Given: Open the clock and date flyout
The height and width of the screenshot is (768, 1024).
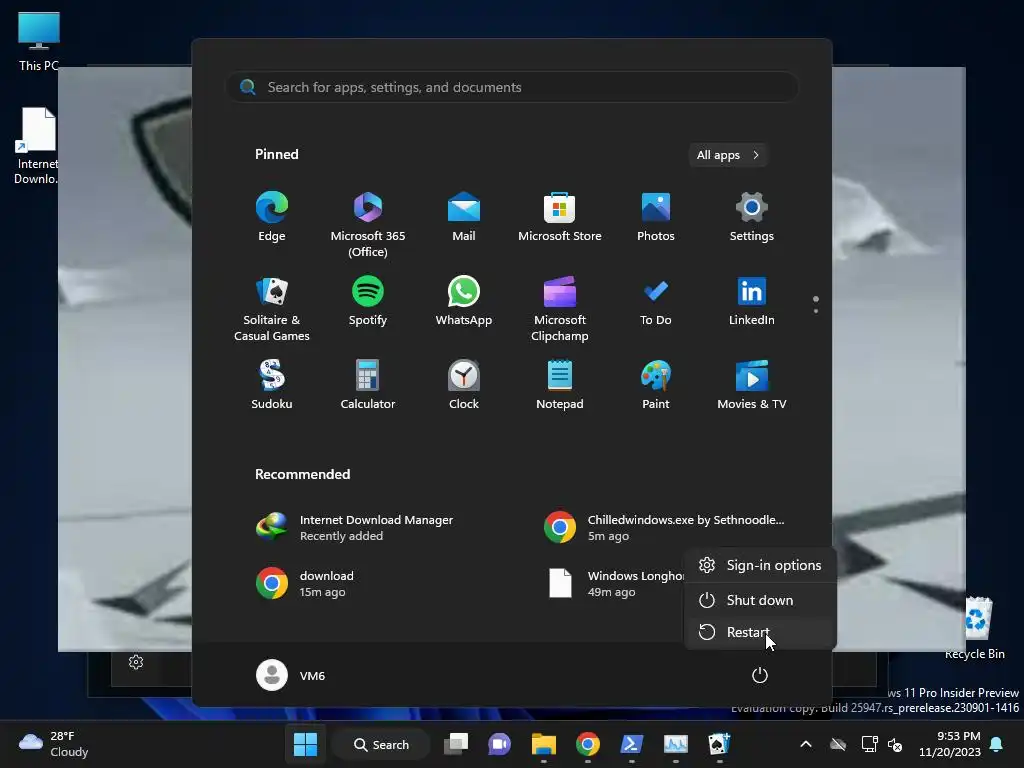Looking at the screenshot, I should pyautogui.click(x=950, y=744).
